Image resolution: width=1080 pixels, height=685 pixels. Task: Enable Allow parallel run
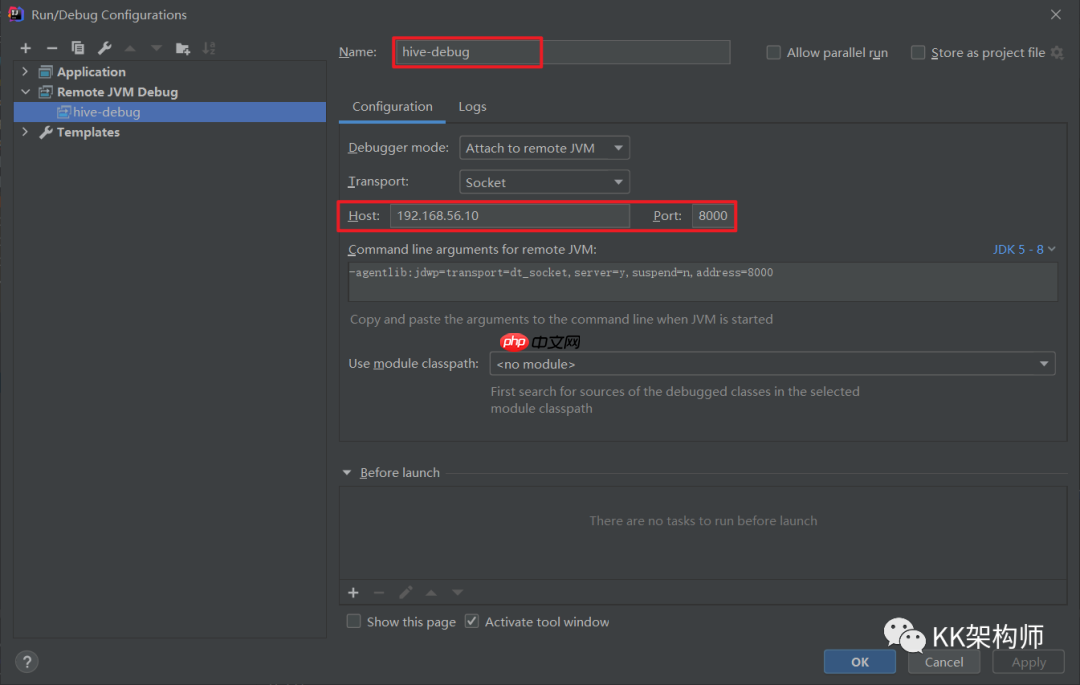coord(774,53)
